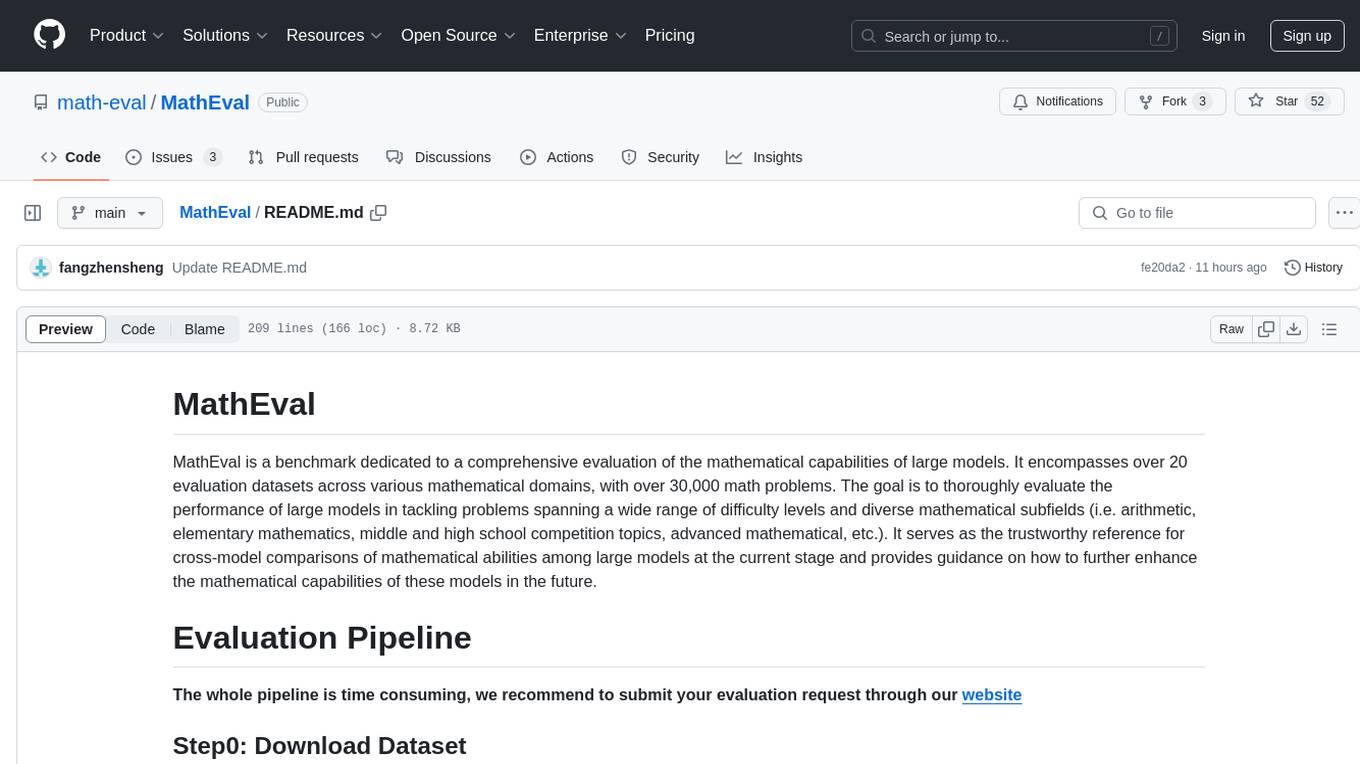This screenshot has height=764, width=1360.
Task: Open the fangzhensheng author profile
Action: pos(111,267)
